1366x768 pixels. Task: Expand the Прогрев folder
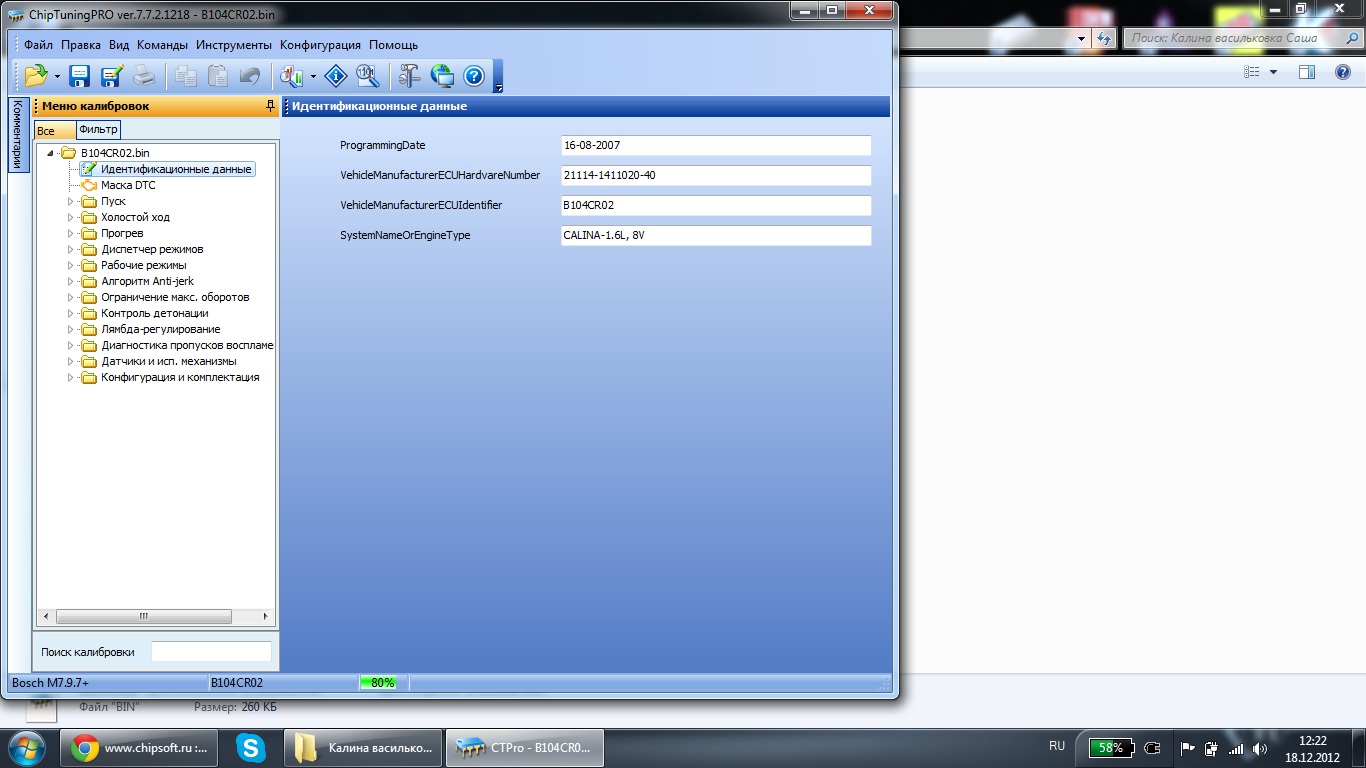tap(71, 233)
